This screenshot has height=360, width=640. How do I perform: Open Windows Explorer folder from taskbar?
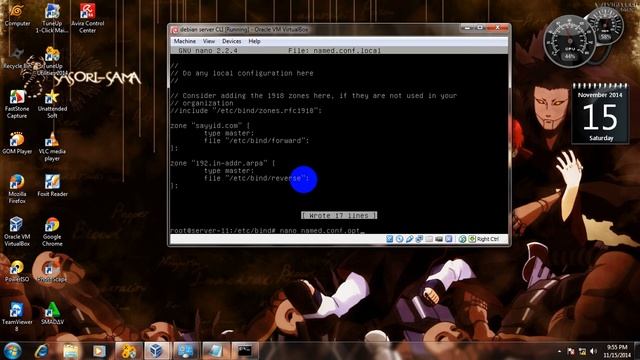pos(71,351)
